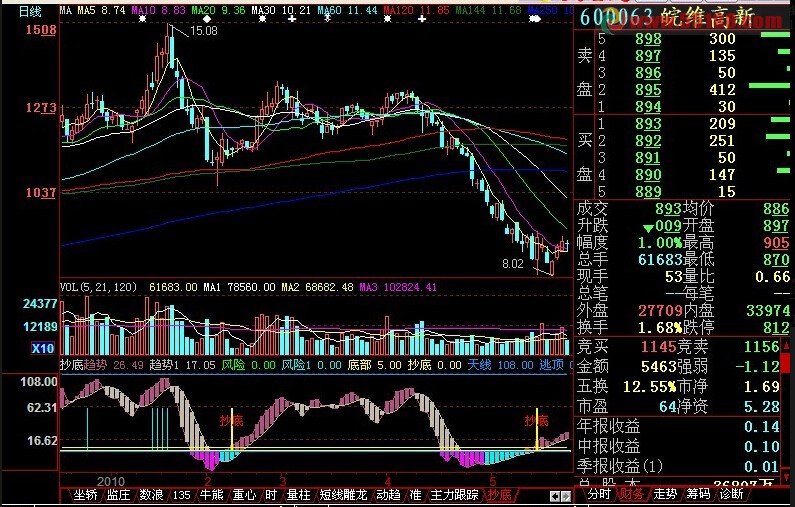Open the 主力跟踪 tab
795x507 pixels.
(x=454, y=494)
